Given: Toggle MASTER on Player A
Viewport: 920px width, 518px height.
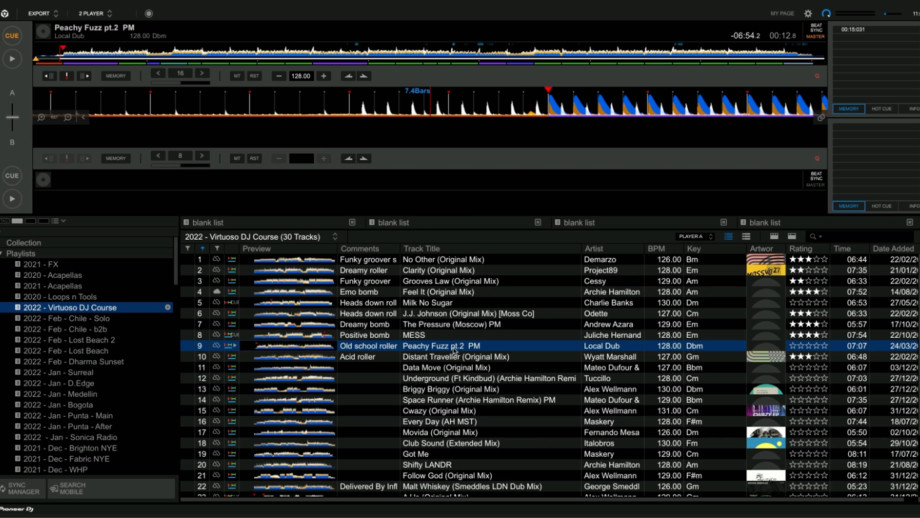Looking at the screenshot, I should pos(816,36).
